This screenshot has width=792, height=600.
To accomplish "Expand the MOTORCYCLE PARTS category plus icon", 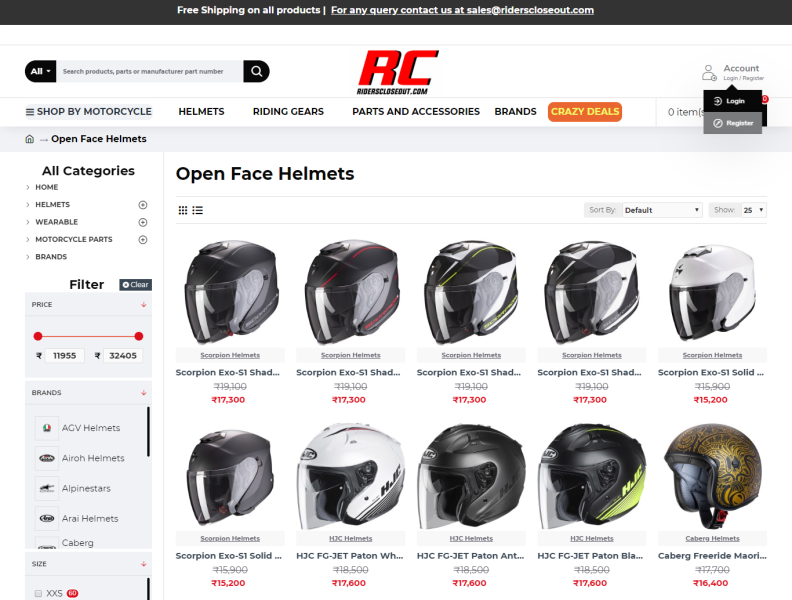I will [143, 239].
